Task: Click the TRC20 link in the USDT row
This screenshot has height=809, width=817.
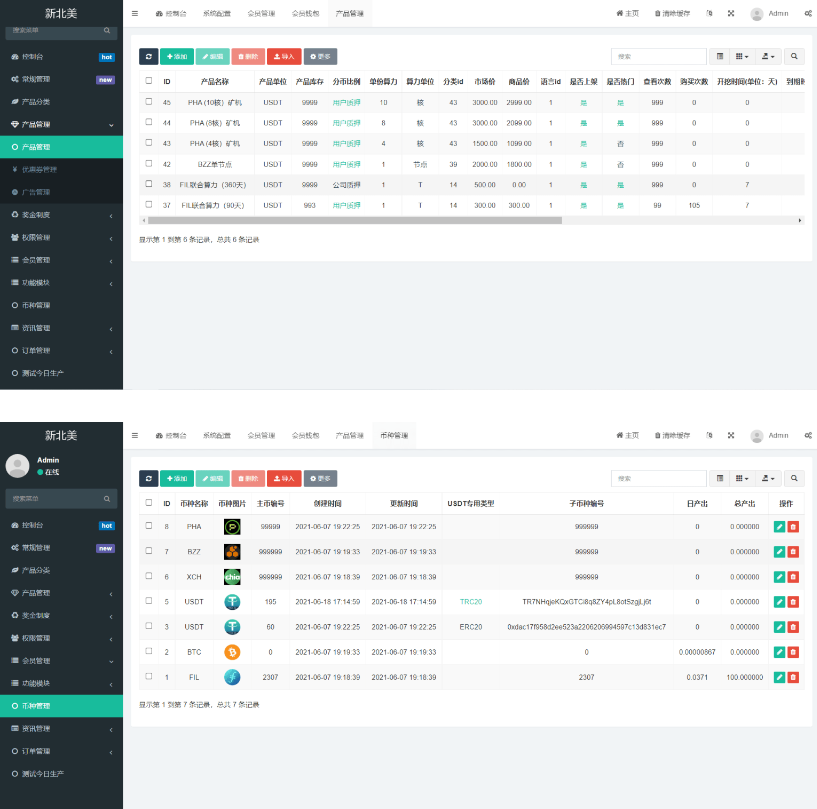Action: click(471, 602)
